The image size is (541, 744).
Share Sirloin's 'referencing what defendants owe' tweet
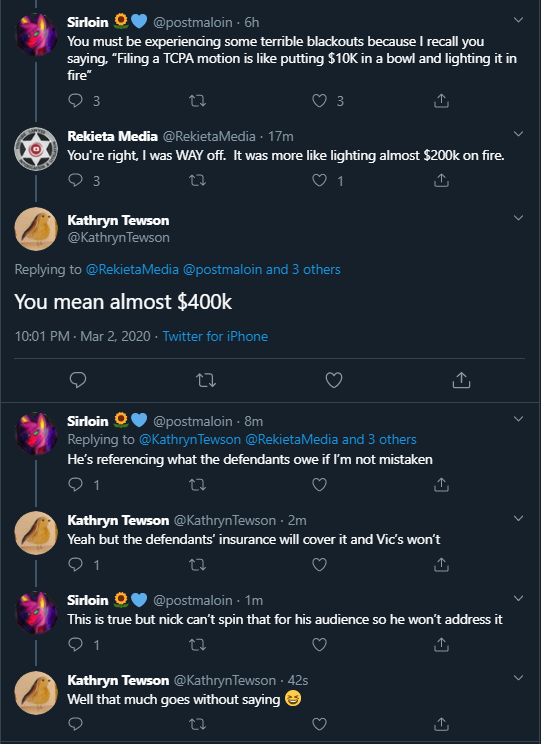tap(441, 484)
